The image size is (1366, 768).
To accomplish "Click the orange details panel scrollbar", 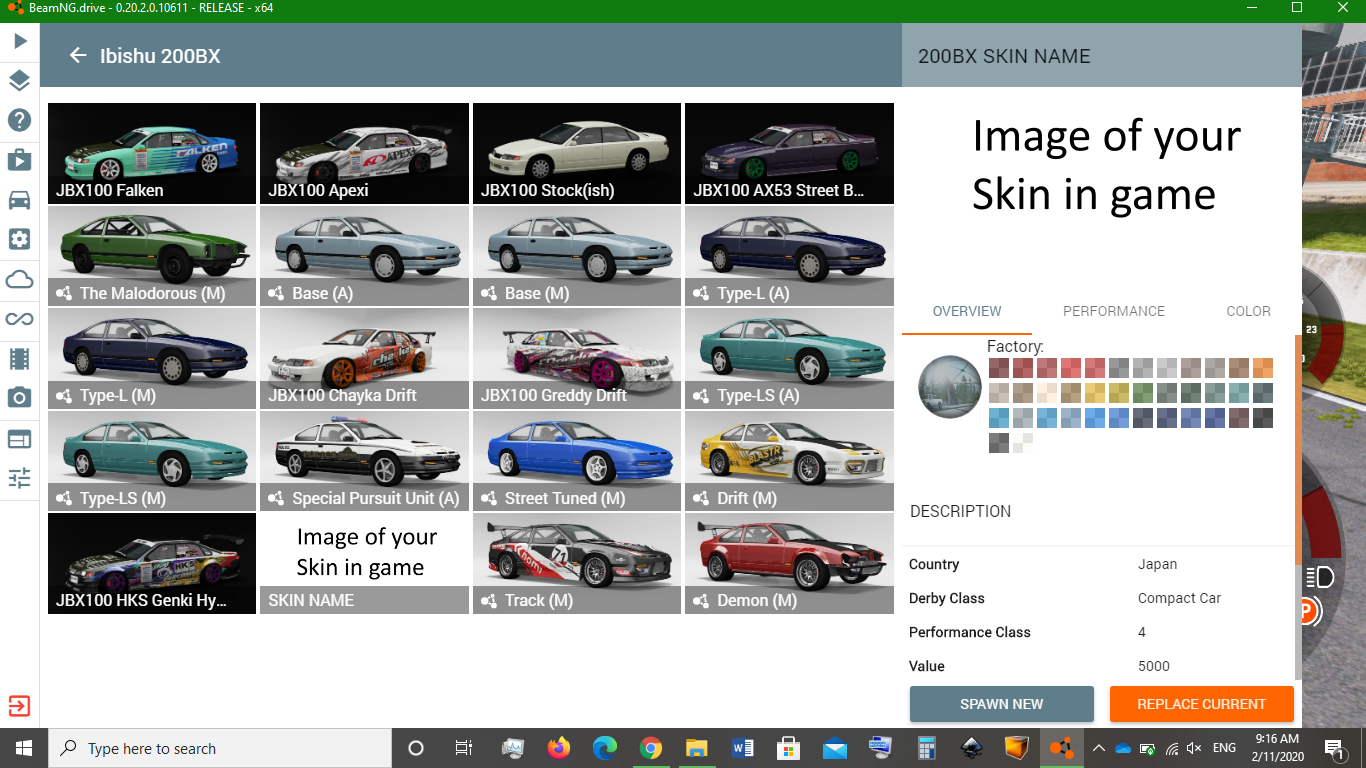I will click(x=1298, y=450).
